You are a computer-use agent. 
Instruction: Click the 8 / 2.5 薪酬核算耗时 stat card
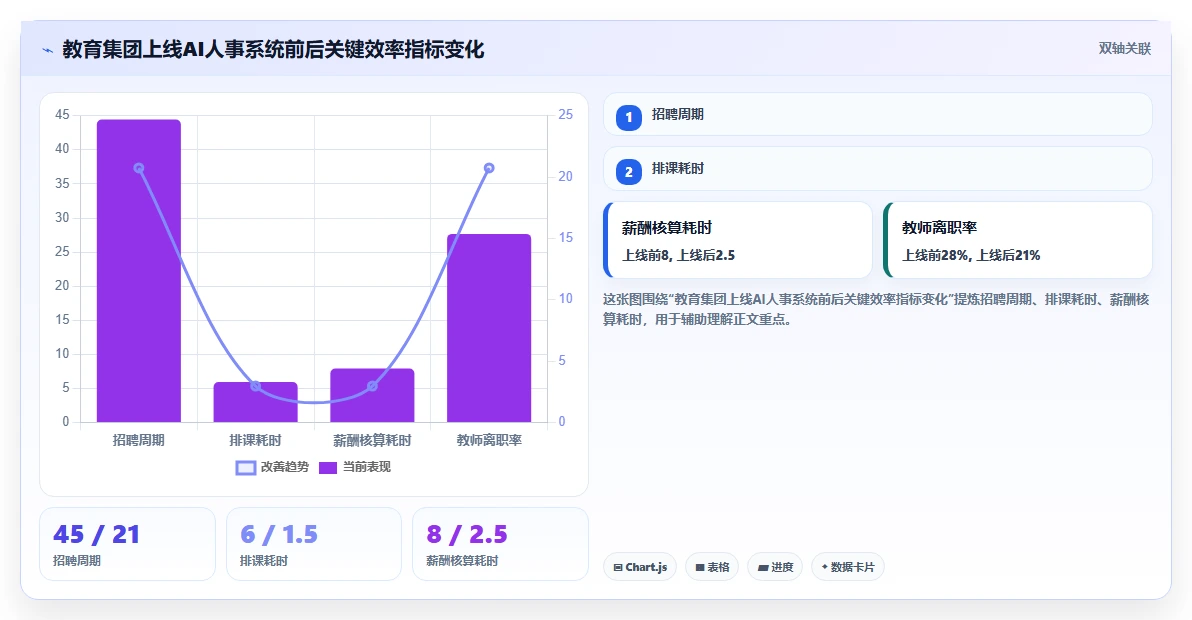(x=500, y=544)
